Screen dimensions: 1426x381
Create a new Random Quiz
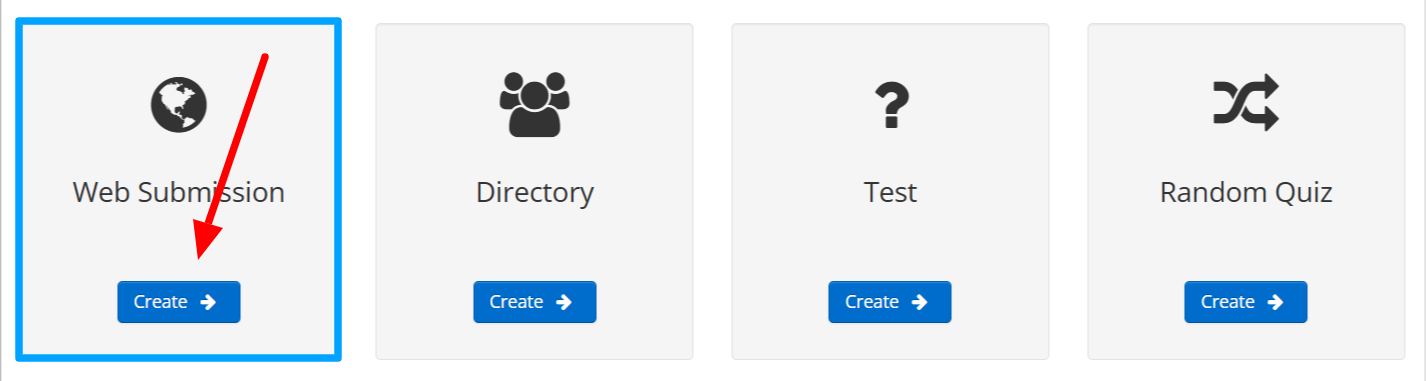tap(1246, 302)
